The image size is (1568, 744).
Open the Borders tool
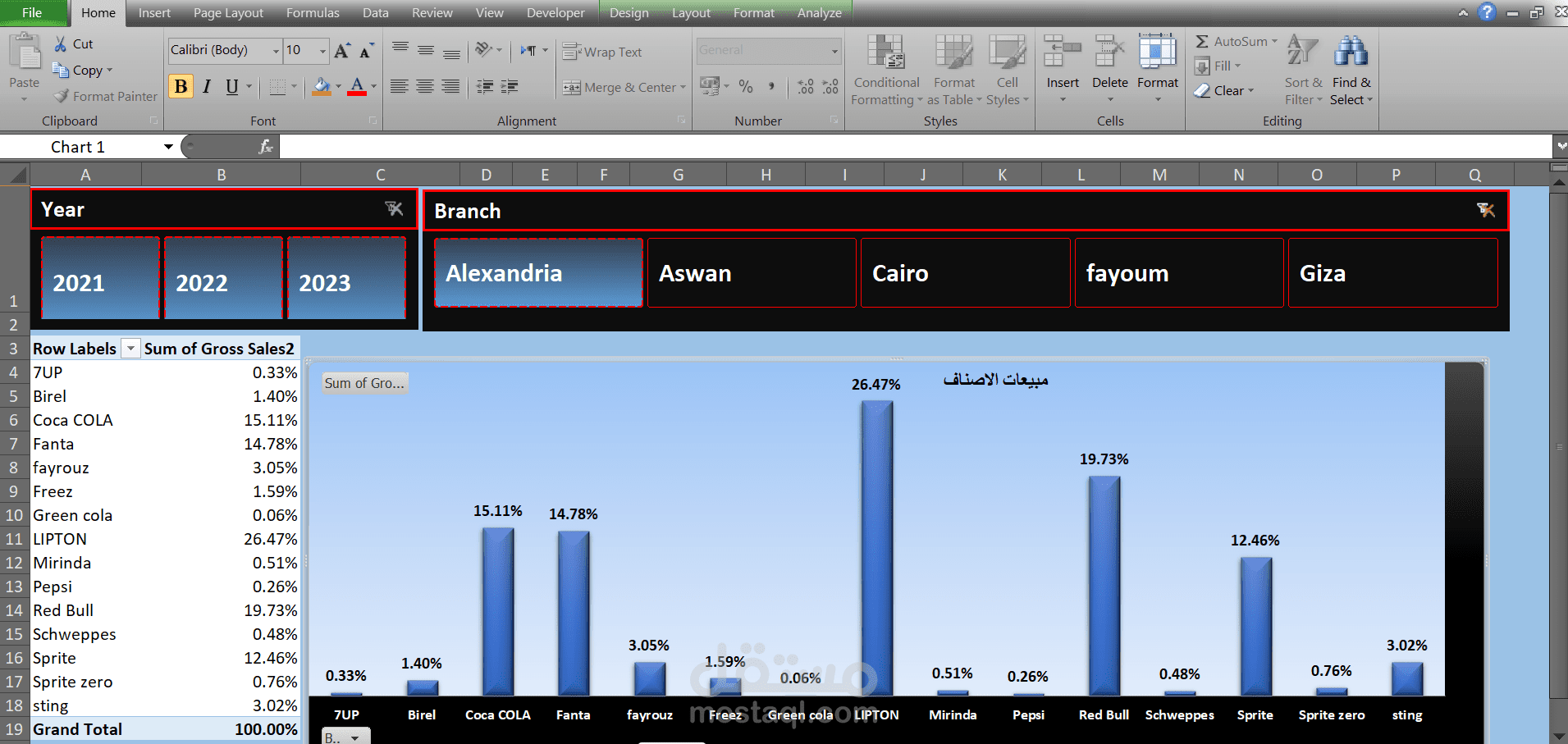pyautogui.click(x=278, y=87)
